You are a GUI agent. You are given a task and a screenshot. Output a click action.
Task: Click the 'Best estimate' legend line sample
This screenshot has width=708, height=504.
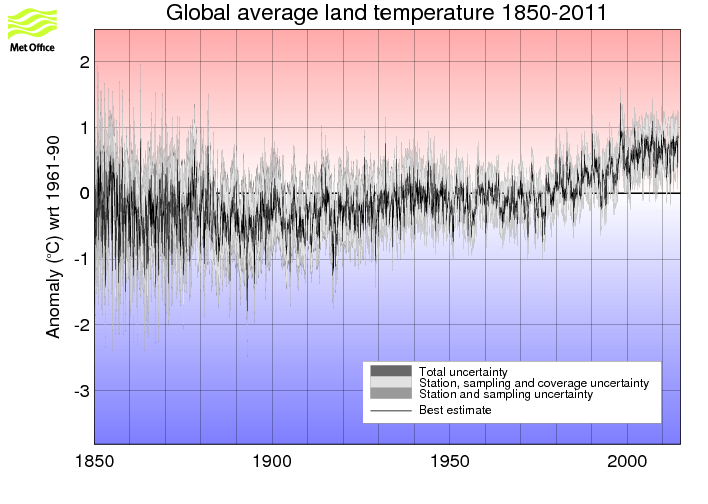pyautogui.click(x=391, y=411)
